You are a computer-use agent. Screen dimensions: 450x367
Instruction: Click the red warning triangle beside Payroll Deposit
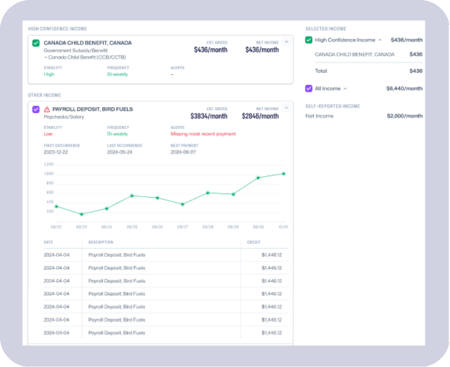[x=47, y=109]
